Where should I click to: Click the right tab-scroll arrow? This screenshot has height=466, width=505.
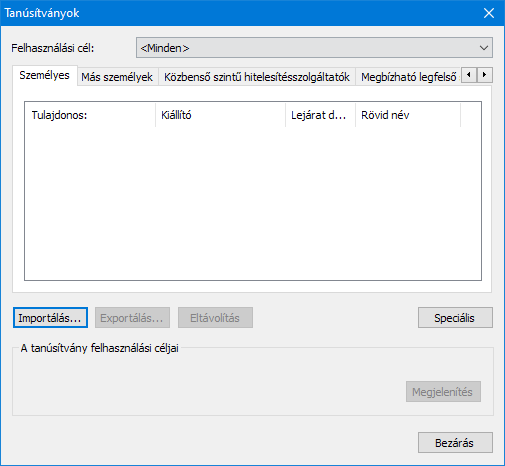(485, 75)
